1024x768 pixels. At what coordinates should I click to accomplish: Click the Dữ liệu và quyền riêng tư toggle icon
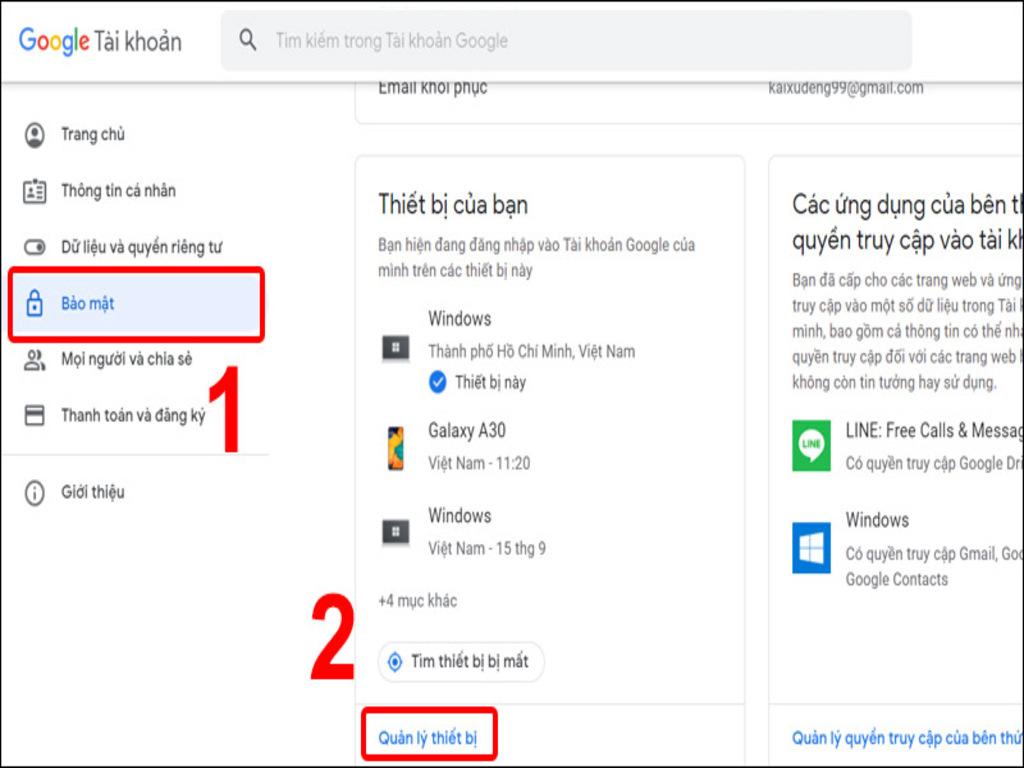tap(35, 247)
